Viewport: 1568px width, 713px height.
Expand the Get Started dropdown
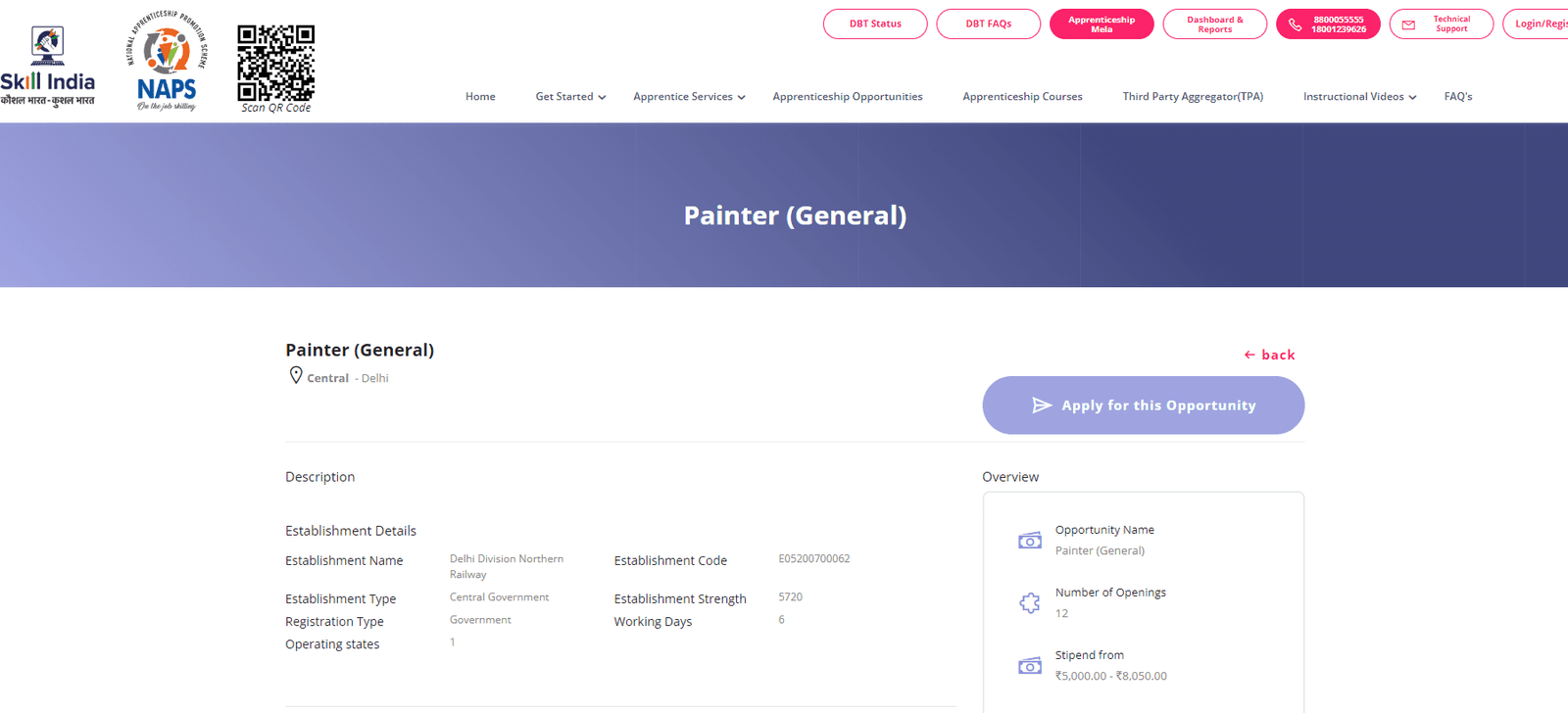(570, 97)
